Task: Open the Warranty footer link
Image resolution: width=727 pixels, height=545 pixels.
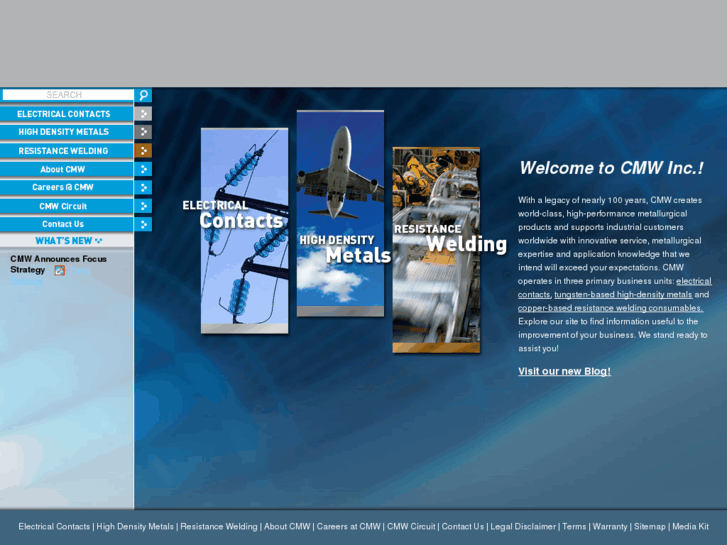Action: click(x=610, y=526)
